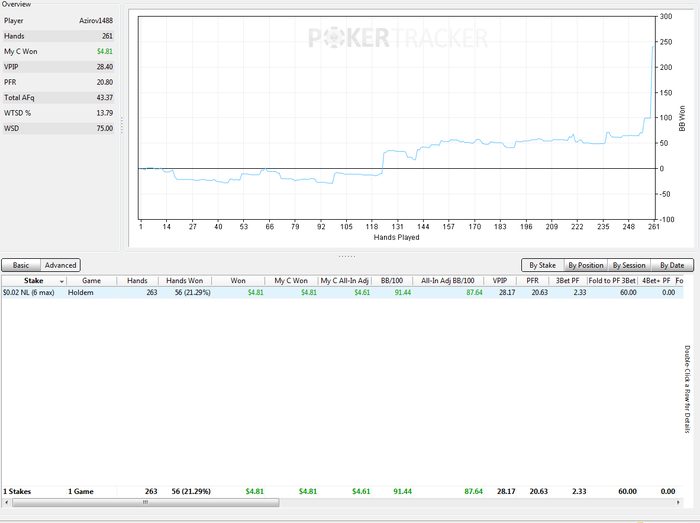Sort by the 4Bet+ PF column header
The image size is (700, 523).
(656, 281)
